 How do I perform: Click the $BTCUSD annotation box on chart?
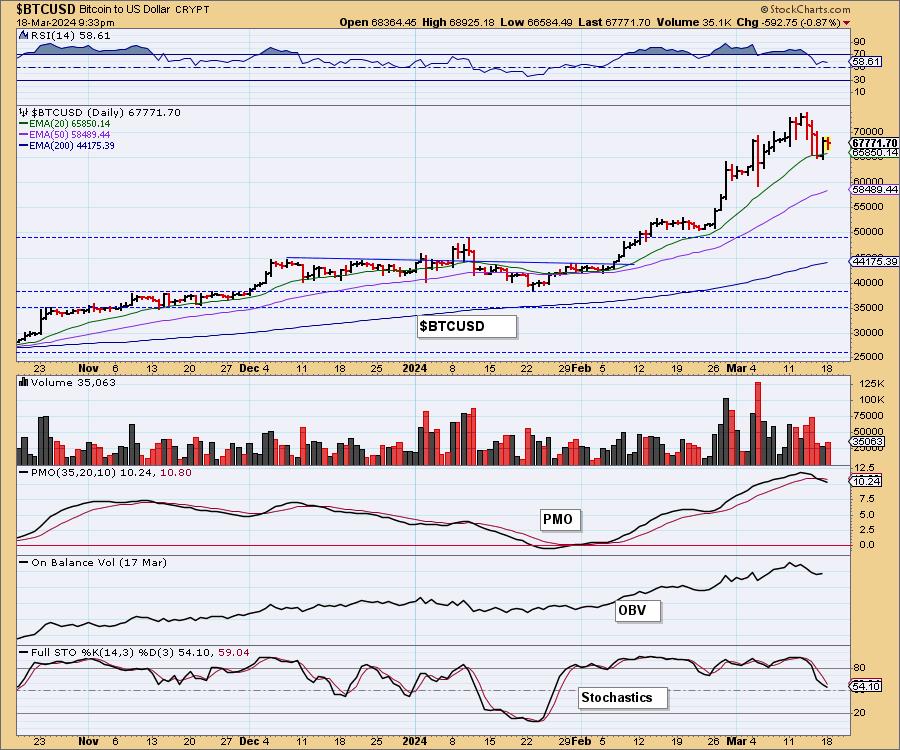point(467,326)
